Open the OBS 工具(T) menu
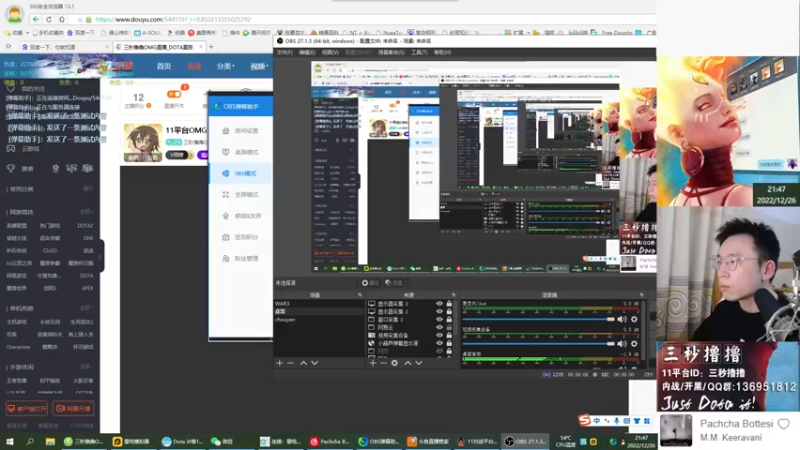 [419, 53]
